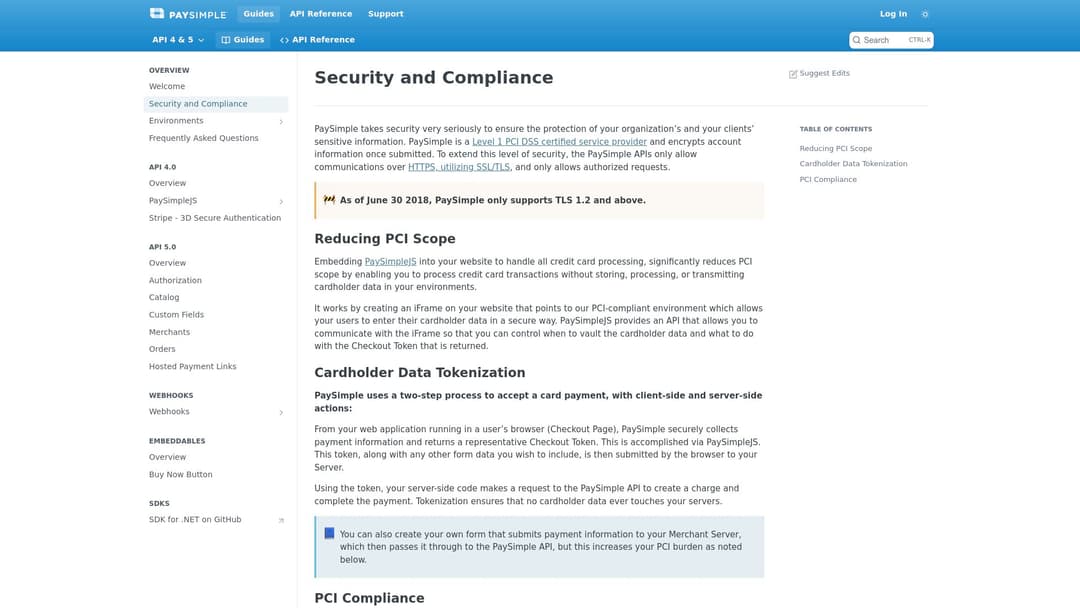The width and height of the screenshot is (1080, 608).
Task: Open the Level 1 PCI DSS certified link
Action: point(559,142)
